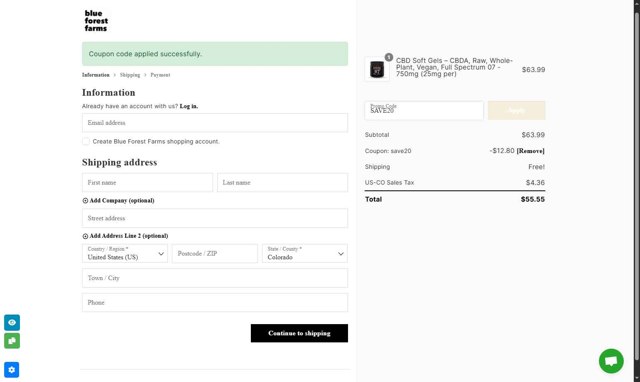The image size is (640, 382).
Task: Click the Blue Forest Farms logo
Action: point(96,21)
